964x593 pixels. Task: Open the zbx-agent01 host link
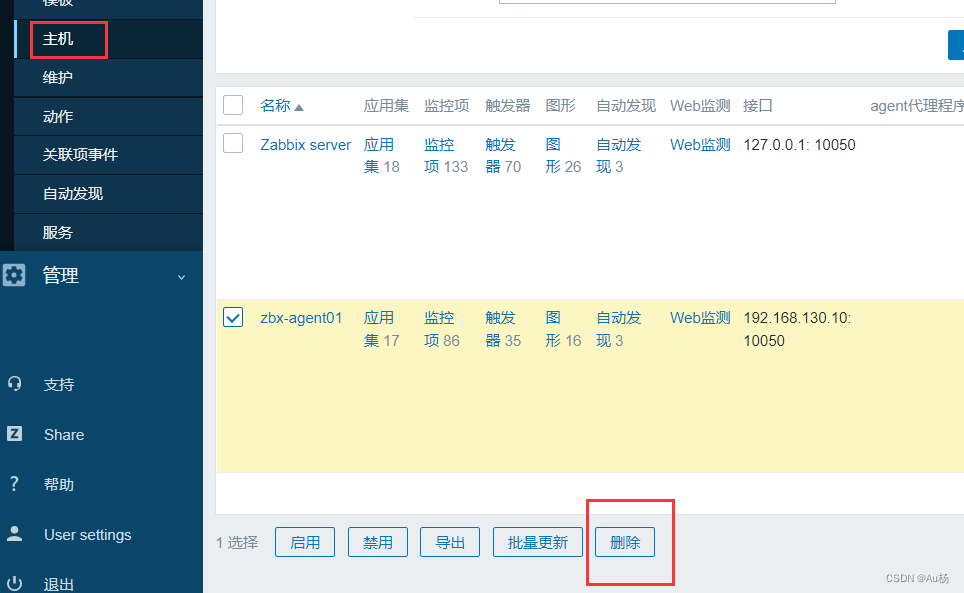(301, 318)
